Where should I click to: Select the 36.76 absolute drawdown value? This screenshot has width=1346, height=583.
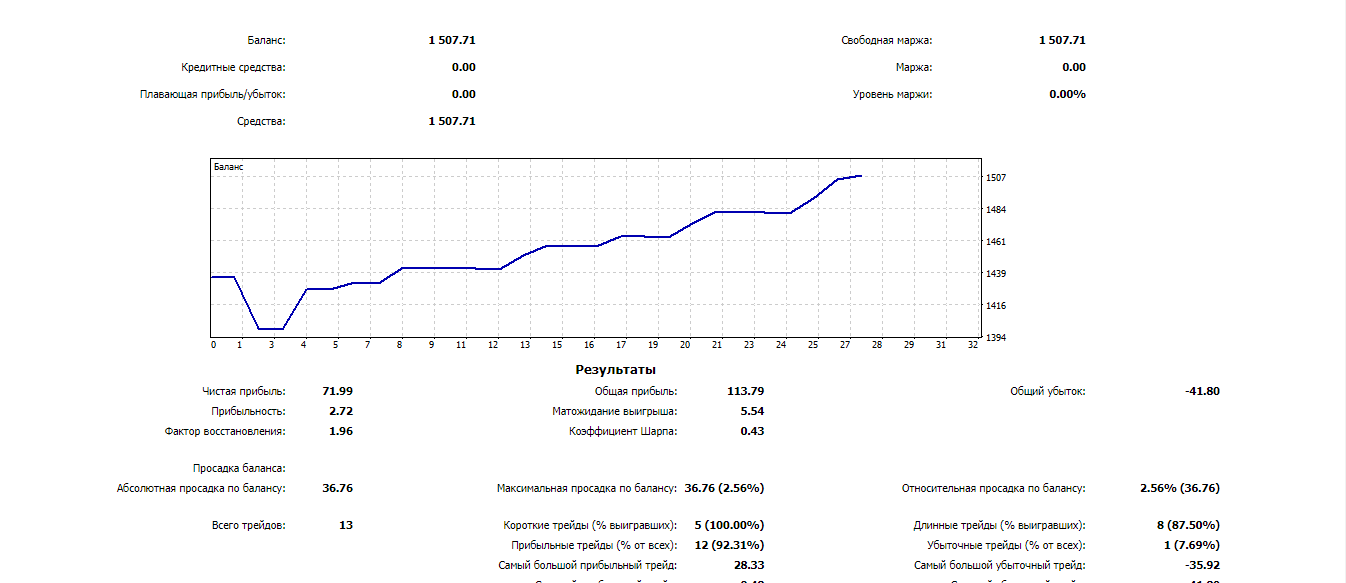(x=338, y=489)
